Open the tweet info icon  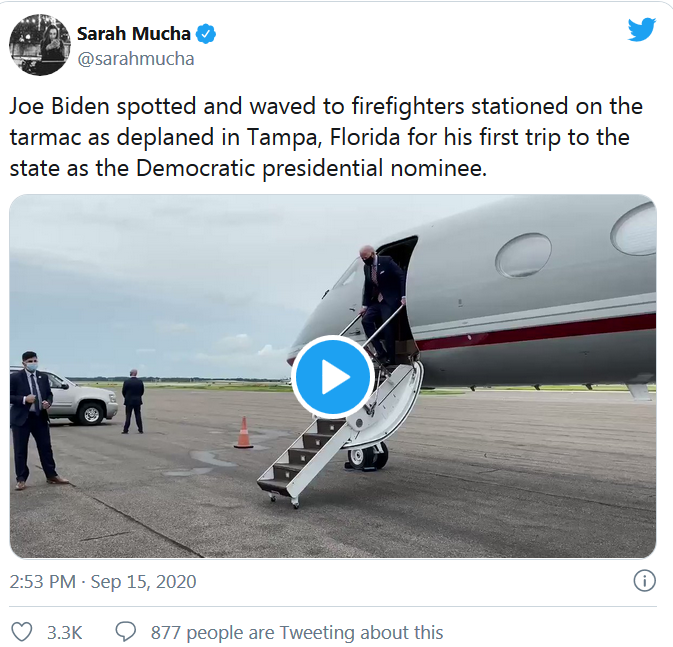(x=645, y=581)
